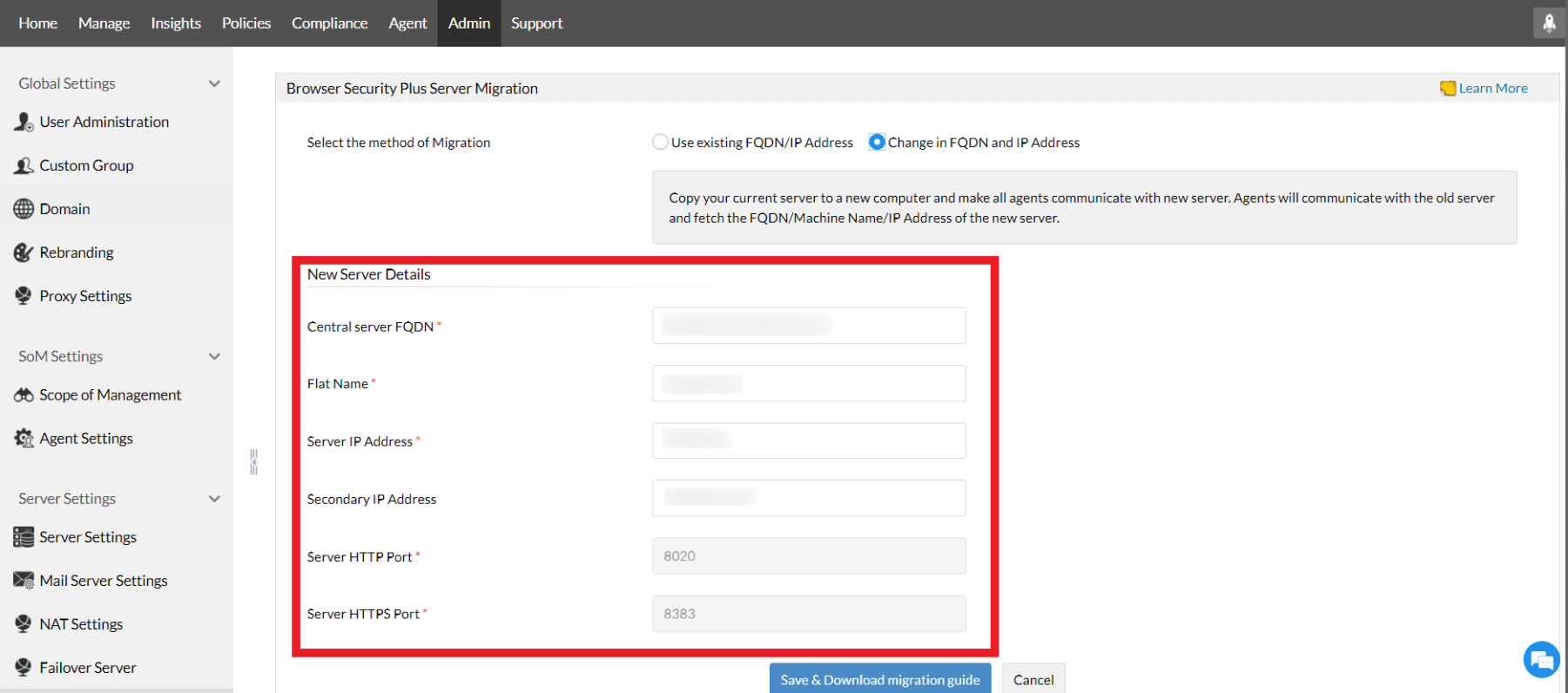Click Save & Download migration guide button
Image resolution: width=1568 pixels, height=693 pixels.
click(x=880, y=679)
